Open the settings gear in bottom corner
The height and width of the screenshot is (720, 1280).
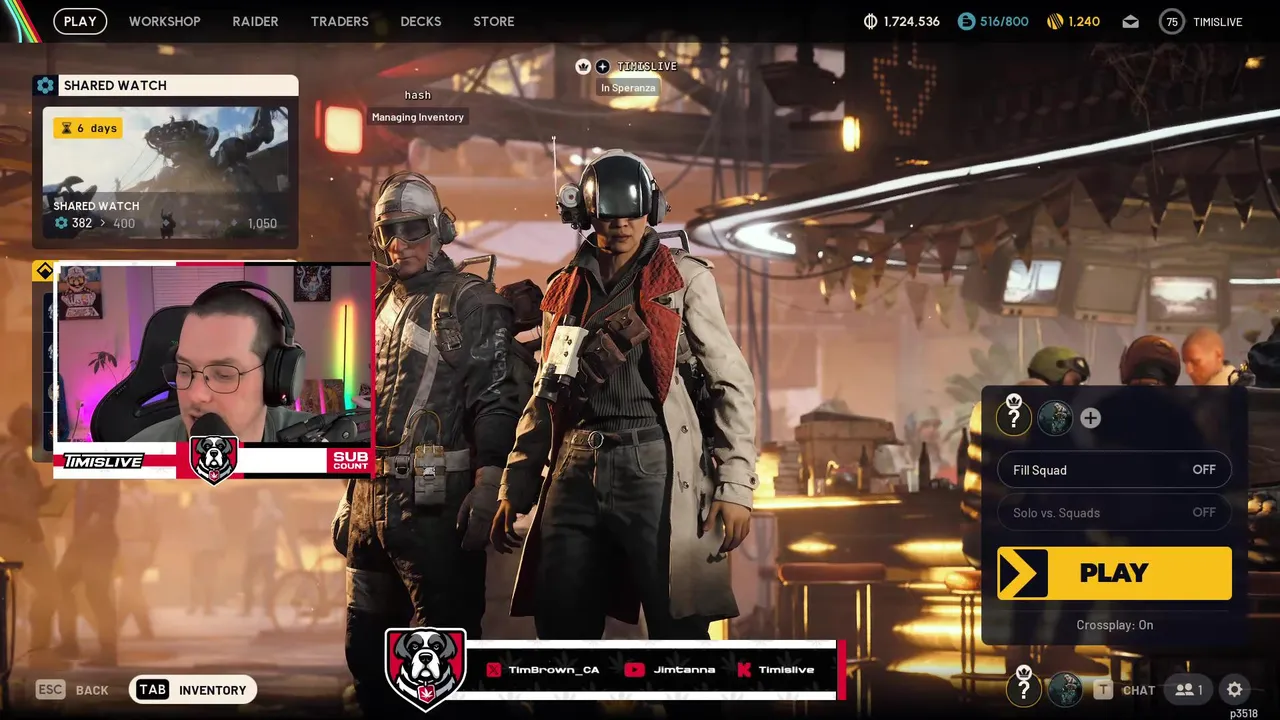click(1235, 689)
